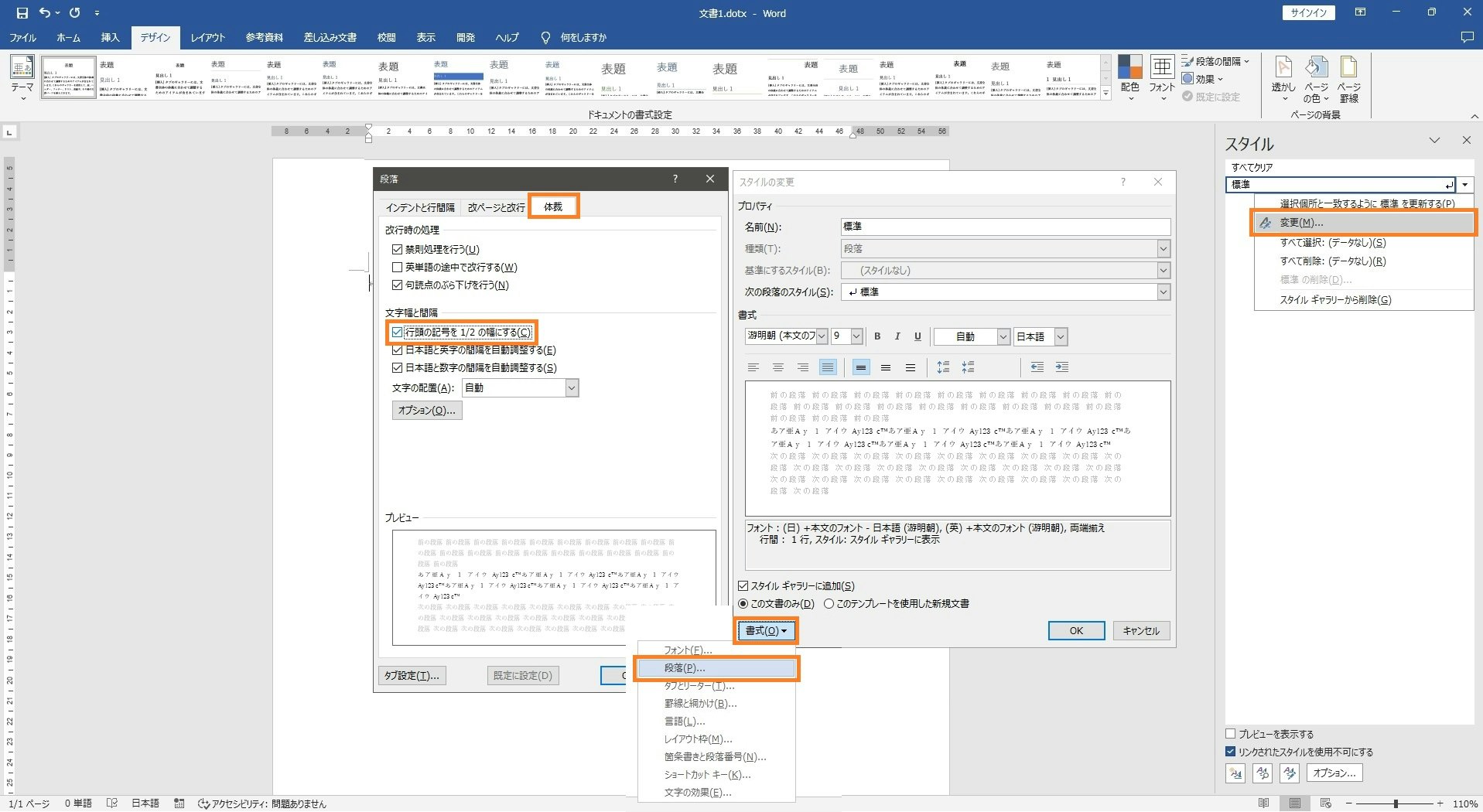This screenshot has width=1483, height=812.
Task: Open 基準にするスタイル dropdown
Action: point(1163,271)
